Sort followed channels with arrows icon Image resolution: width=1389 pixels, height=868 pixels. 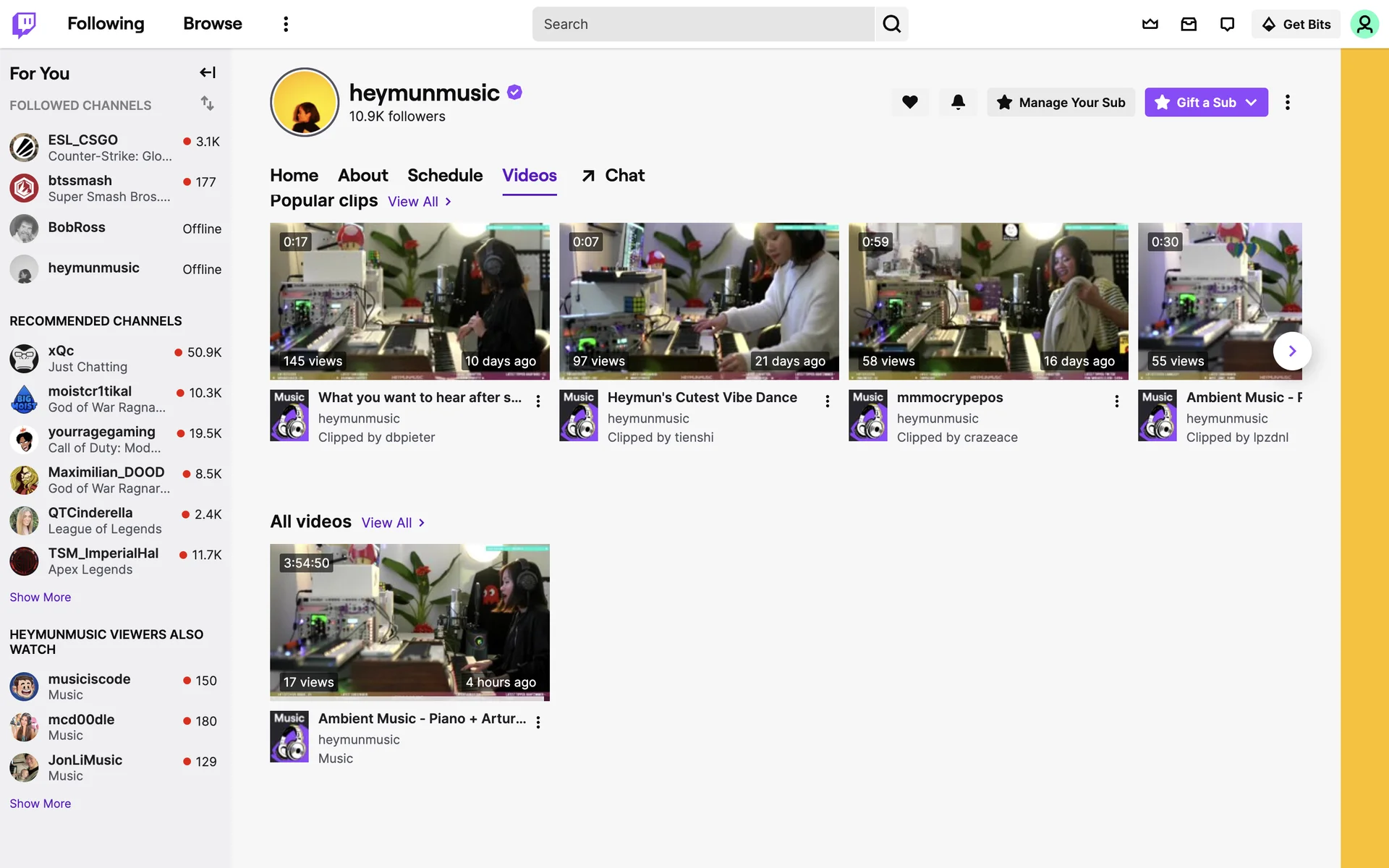pyautogui.click(x=208, y=103)
